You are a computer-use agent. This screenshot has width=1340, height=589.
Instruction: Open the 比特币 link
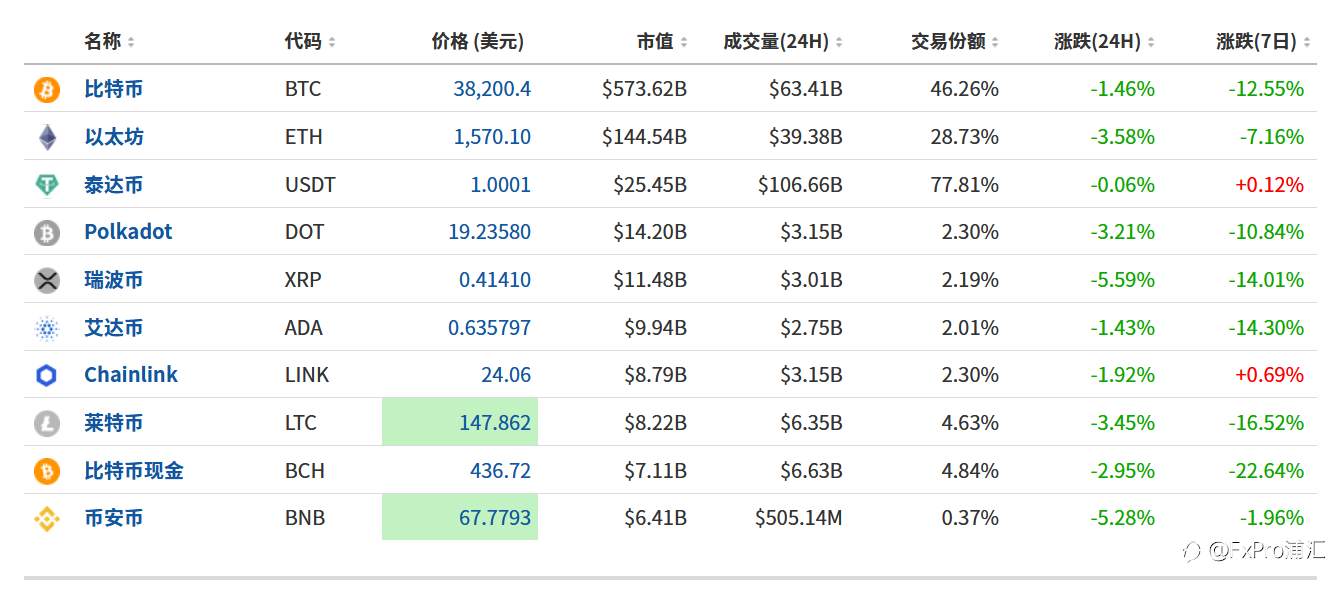pyautogui.click(x=113, y=89)
